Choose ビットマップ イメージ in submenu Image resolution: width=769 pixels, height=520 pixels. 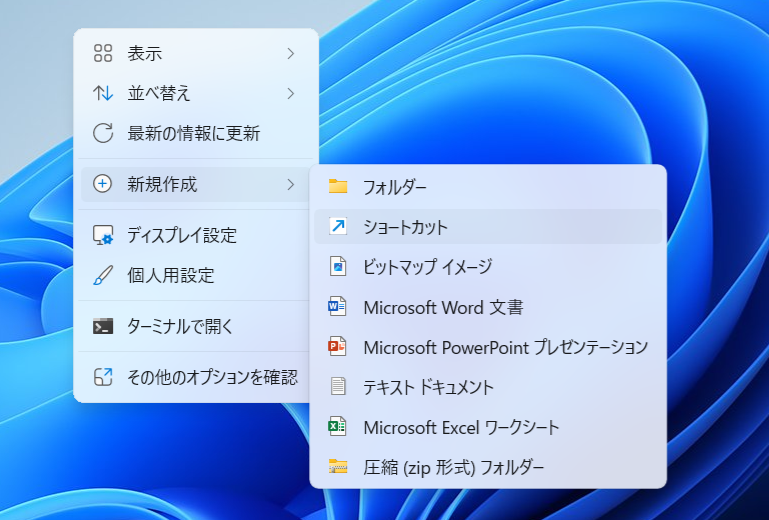488,266
